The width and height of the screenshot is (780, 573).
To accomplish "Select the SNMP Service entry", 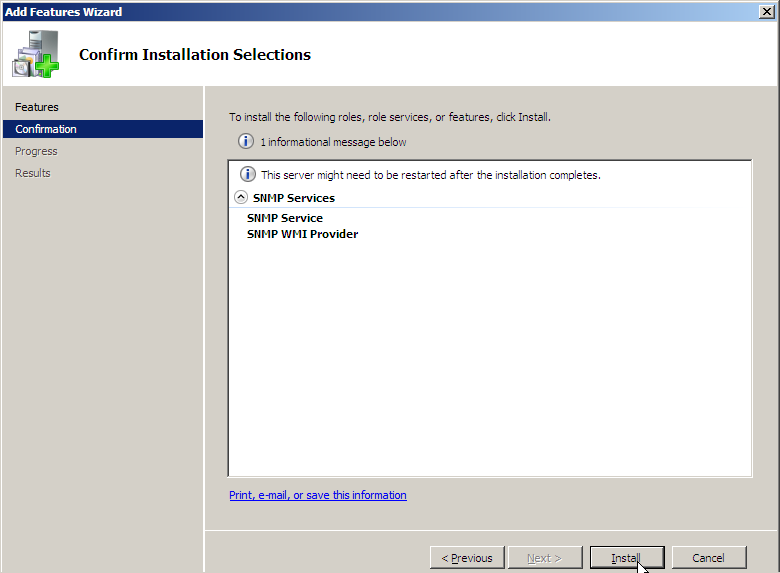I will pos(285,218).
